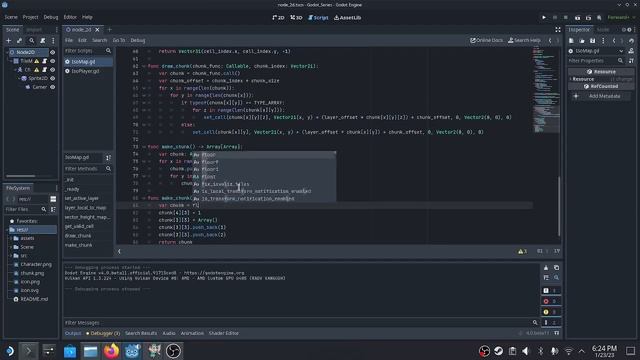The width and height of the screenshot is (640, 360).
Task: Go to previous script edit location arrow
Action: coord(550,40)
